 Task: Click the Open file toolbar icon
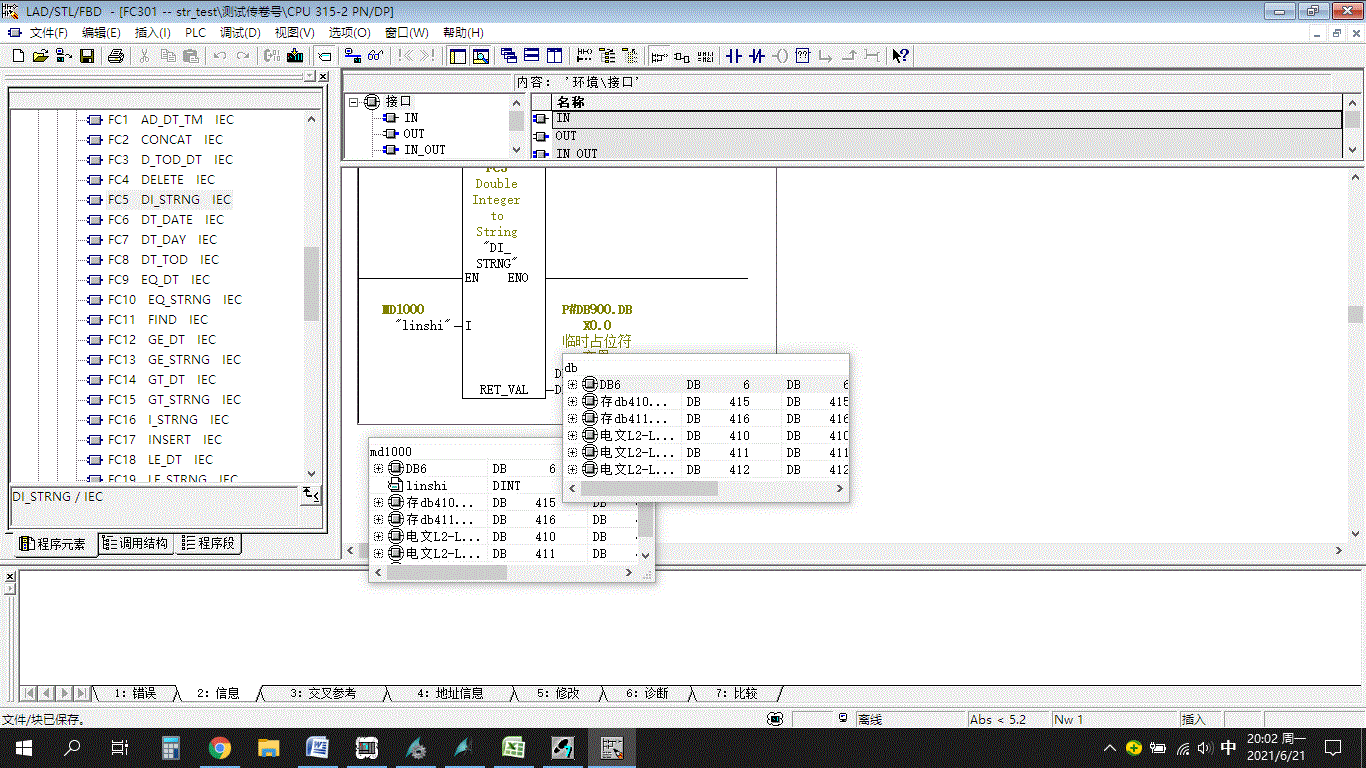[41, 56]
